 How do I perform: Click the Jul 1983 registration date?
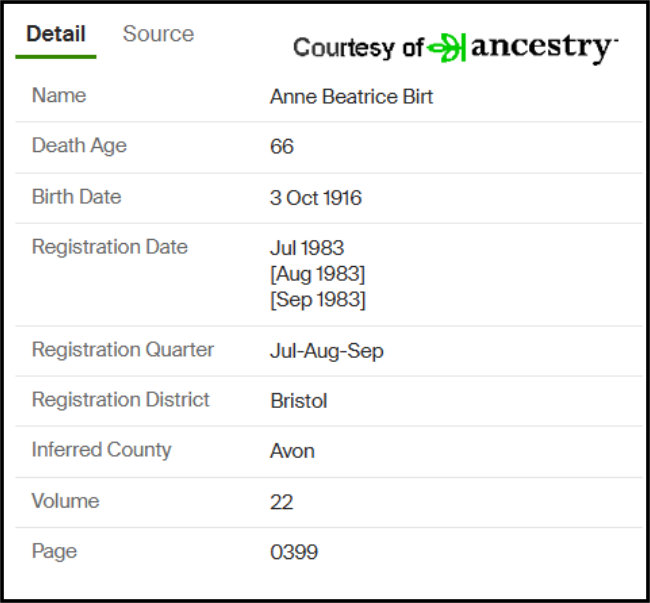click(307, 248)
